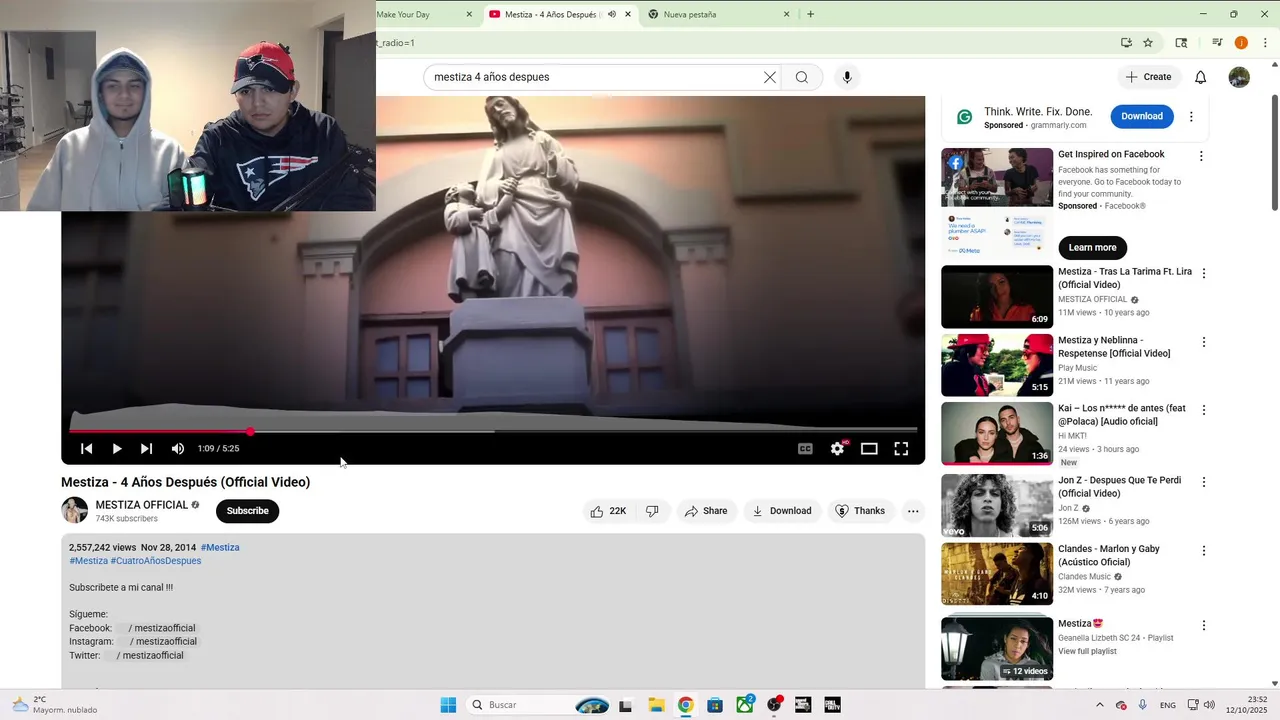Start voice search with the microphone
Image resolution: width=1280 pixels, height=720 pixels.
(x=847, y=77)
